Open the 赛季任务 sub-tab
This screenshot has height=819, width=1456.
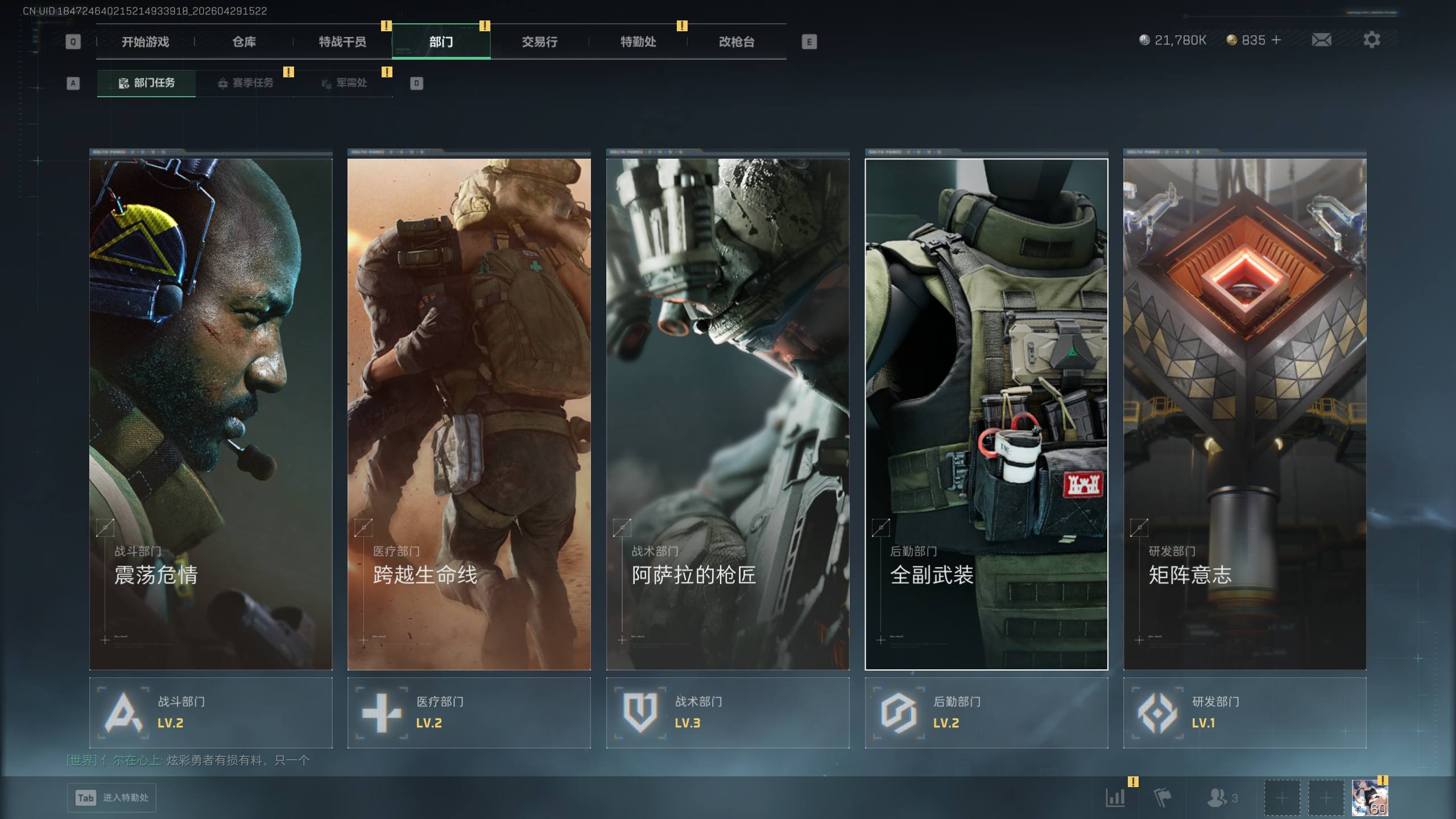pyautogui.click(x=246, y=83)
